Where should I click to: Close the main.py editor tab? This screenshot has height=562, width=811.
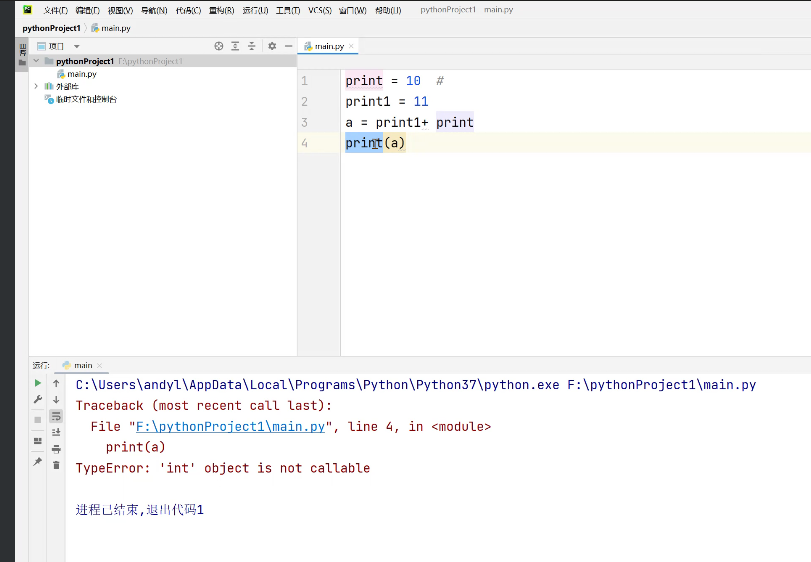click(352, 46)
